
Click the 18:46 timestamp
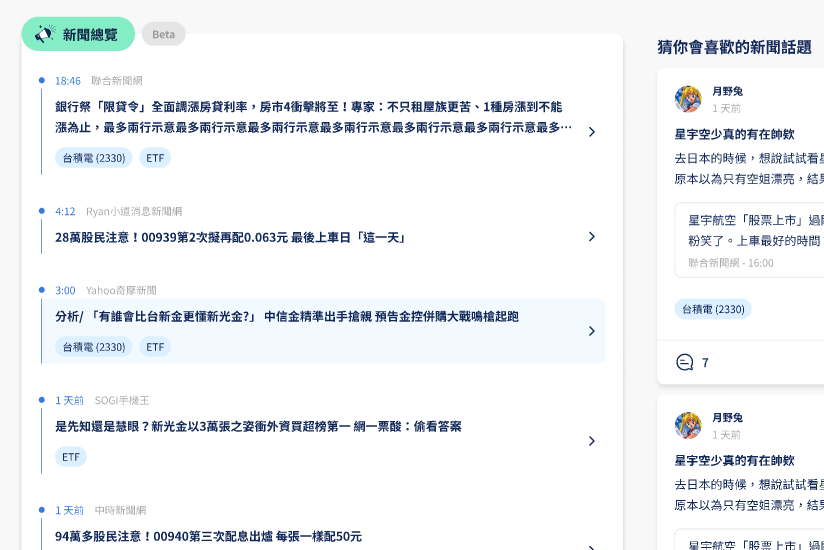[68, 81]
